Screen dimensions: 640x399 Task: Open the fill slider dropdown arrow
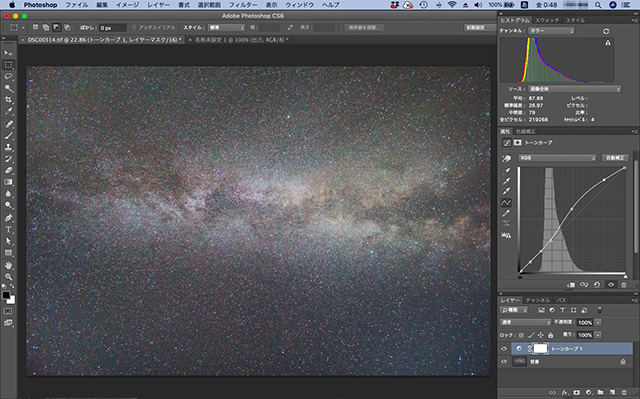598,335
